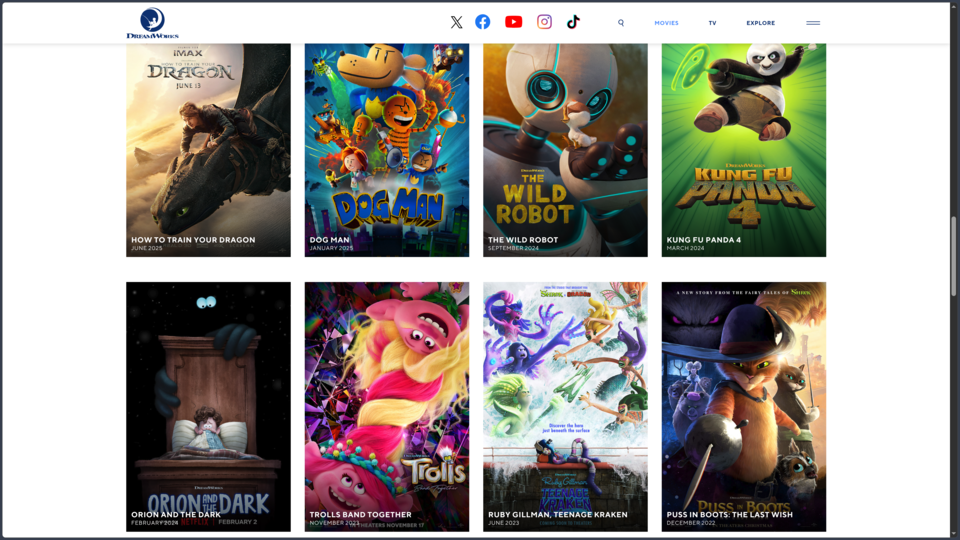960x540 pixels.
Task: Select the Explore nav item
Action: tap(760, 23)
